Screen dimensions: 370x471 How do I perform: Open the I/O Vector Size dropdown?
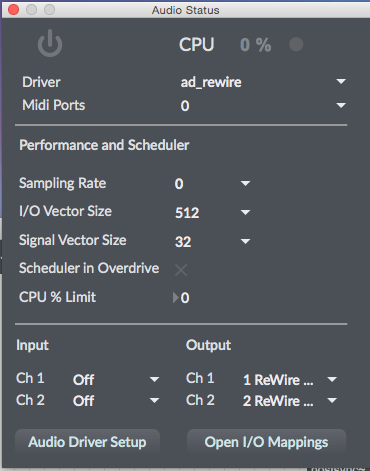click(212, 212)
